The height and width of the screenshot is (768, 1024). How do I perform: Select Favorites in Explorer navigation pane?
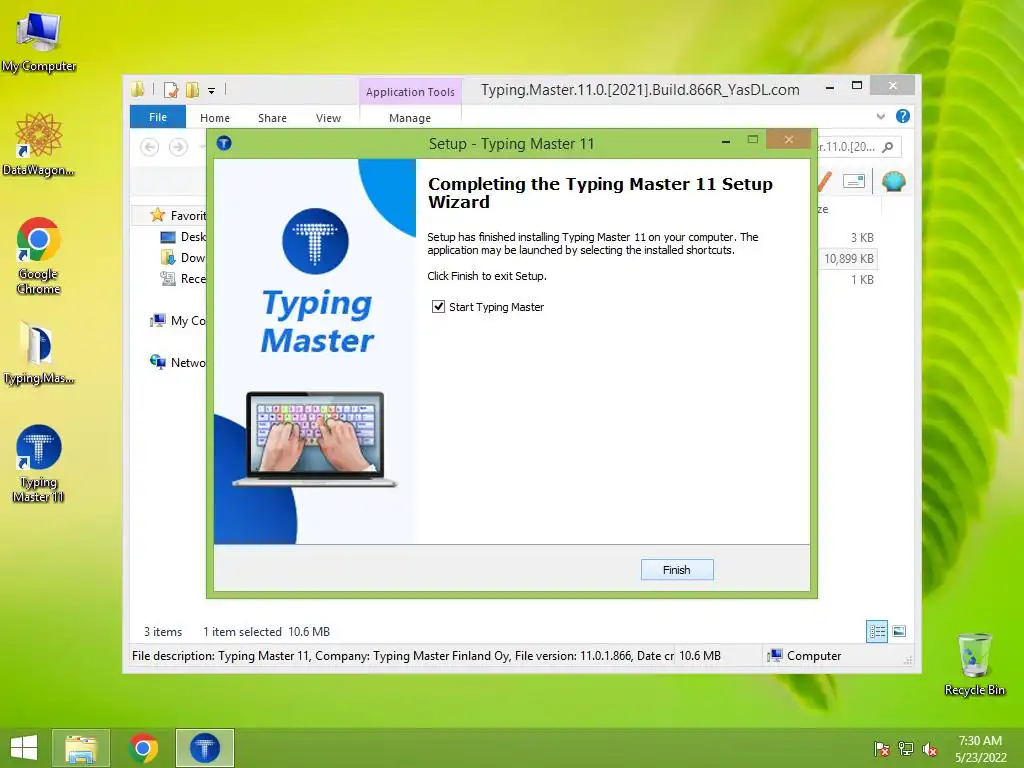[x=178, y=215]
